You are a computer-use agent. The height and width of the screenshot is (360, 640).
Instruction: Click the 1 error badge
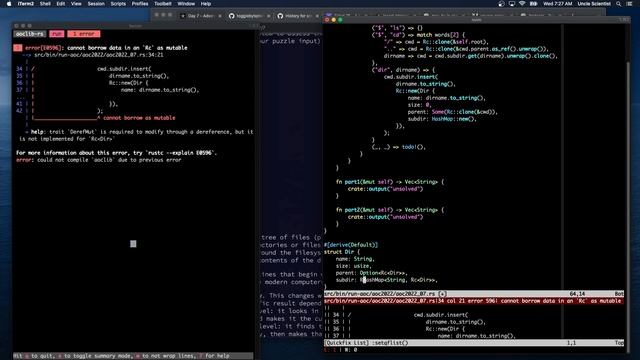[x=84, y=34]
